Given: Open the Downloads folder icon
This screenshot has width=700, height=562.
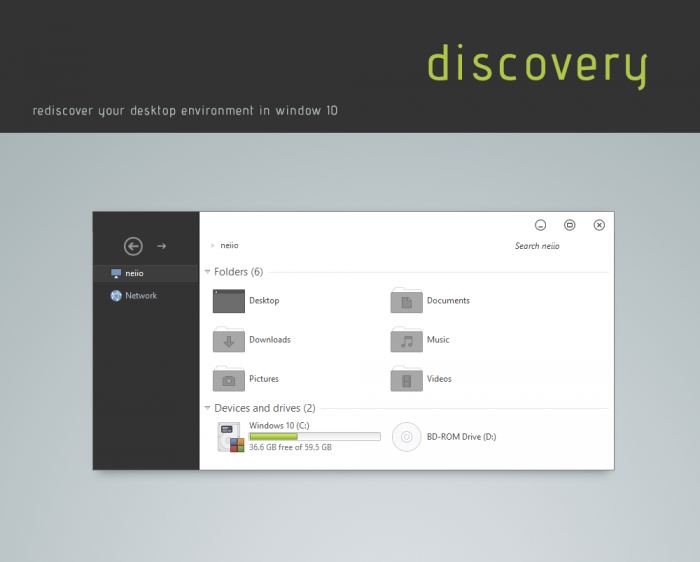Looking at the screenshot, I should click(x=229, y=340).
